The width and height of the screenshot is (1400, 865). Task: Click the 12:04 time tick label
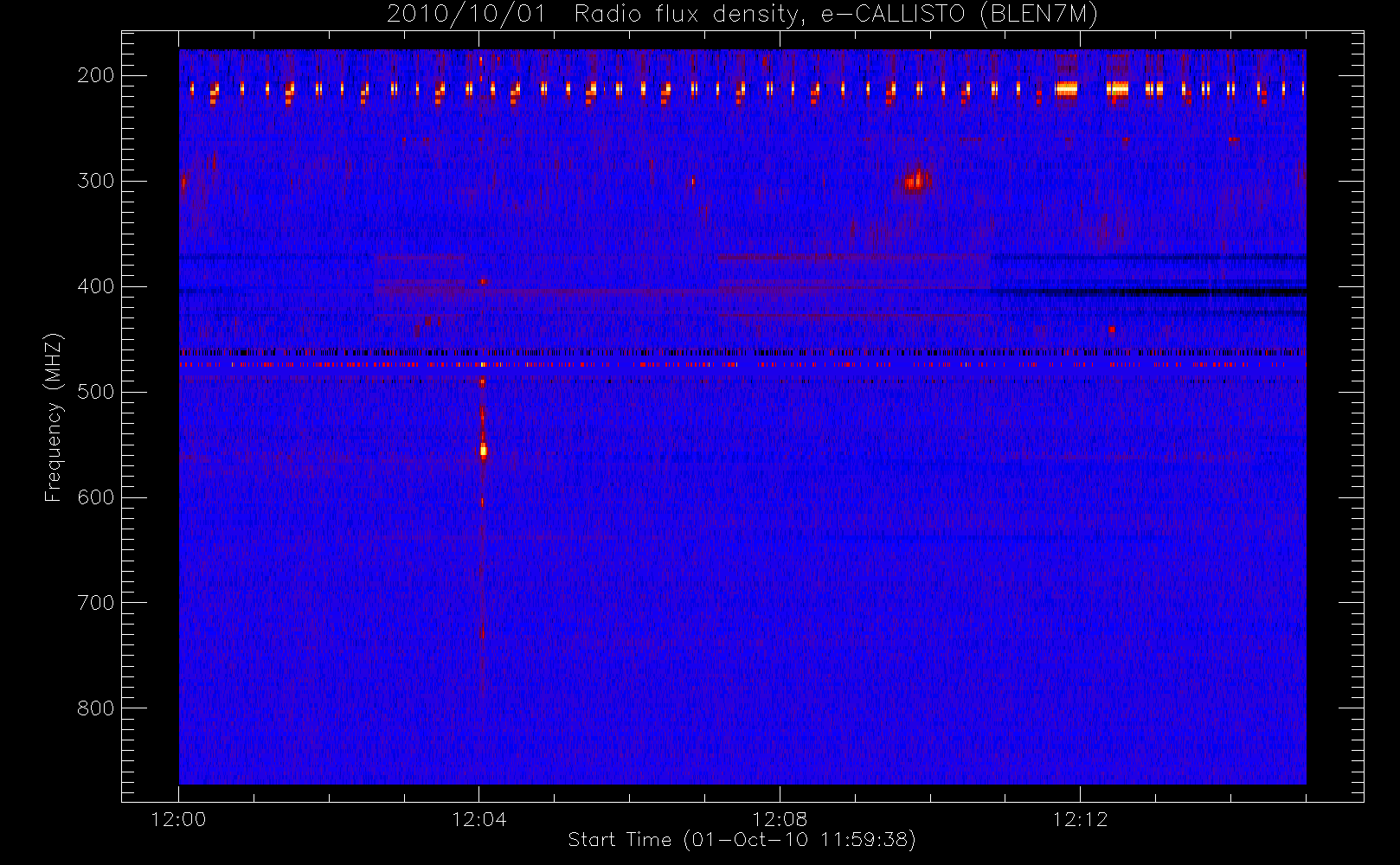[x=478, y=819]
